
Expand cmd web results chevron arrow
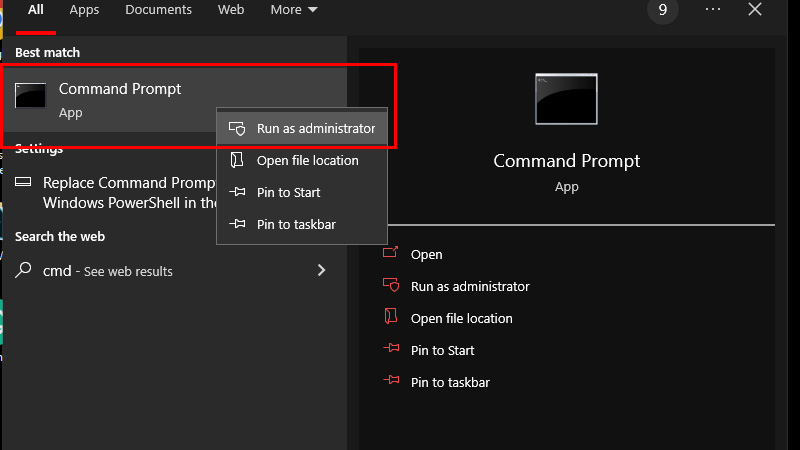pyautogui.click(x=321, y=270)
